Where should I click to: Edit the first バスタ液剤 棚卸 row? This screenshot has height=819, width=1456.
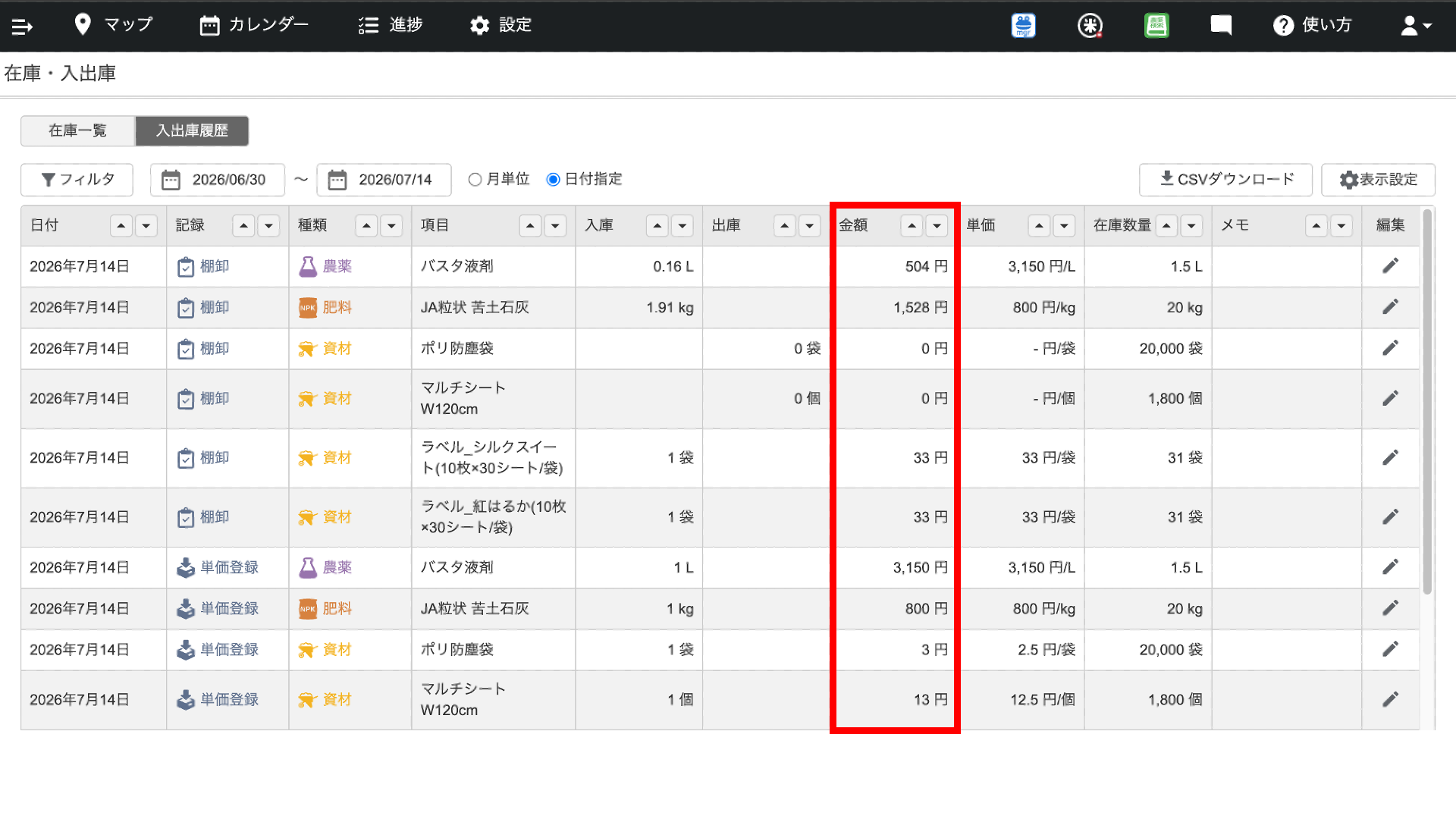click(x=1390, y=266)
